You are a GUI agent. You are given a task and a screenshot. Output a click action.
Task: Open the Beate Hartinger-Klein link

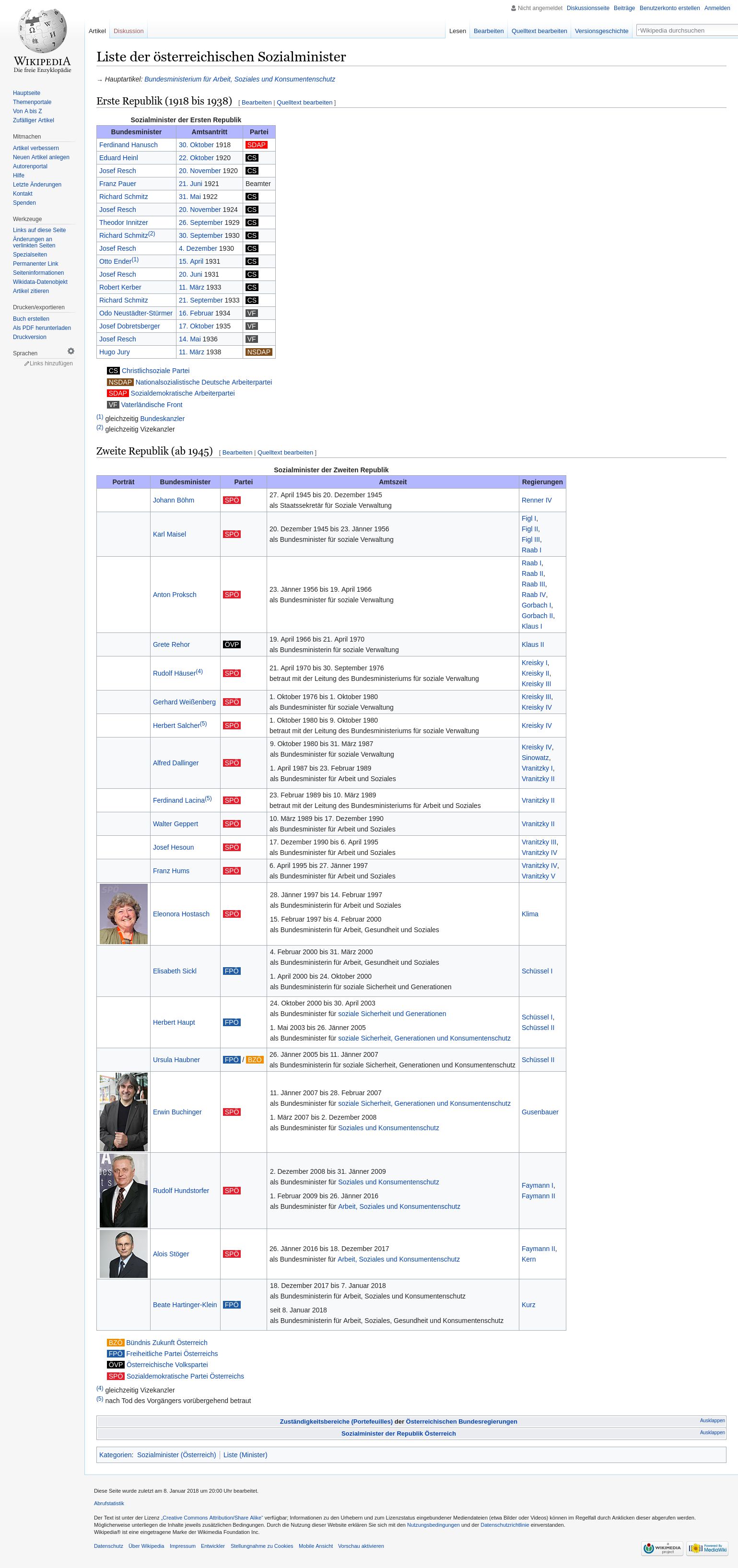pyautogui.click(x=185, y=1304)
